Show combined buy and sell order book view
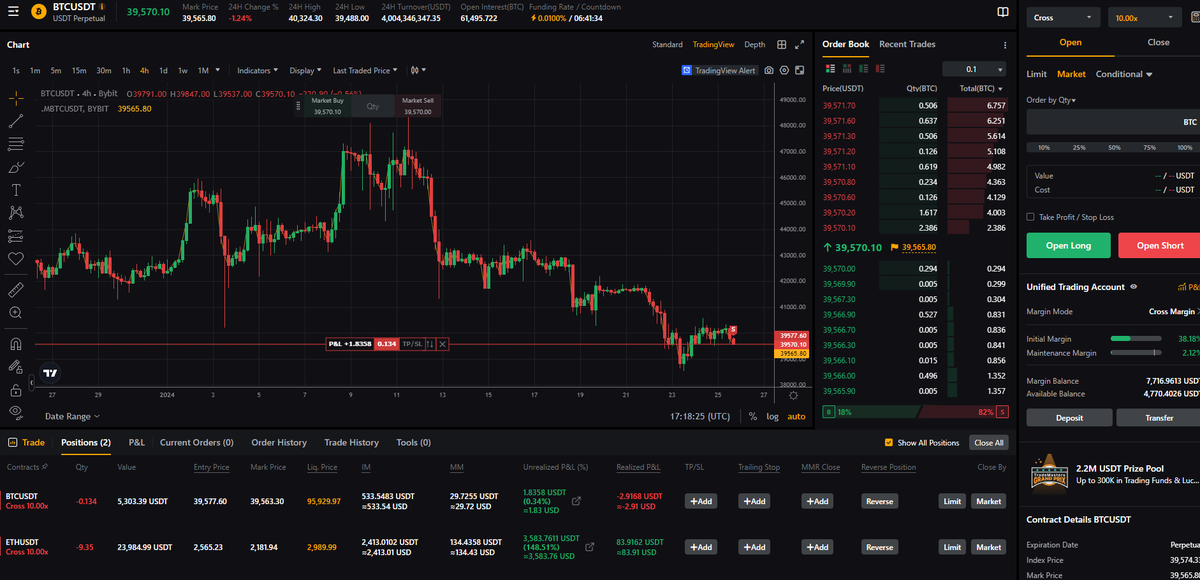This screenshot has height=580, width=1200. click(x=829, y=69)
